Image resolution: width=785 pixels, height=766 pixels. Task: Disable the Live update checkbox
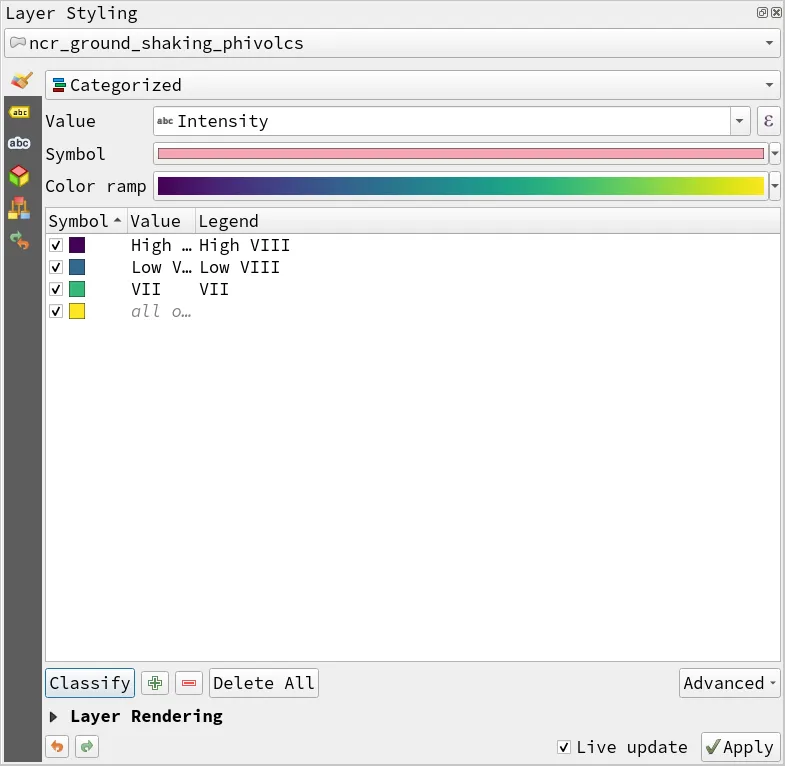(x=565, y=747)
